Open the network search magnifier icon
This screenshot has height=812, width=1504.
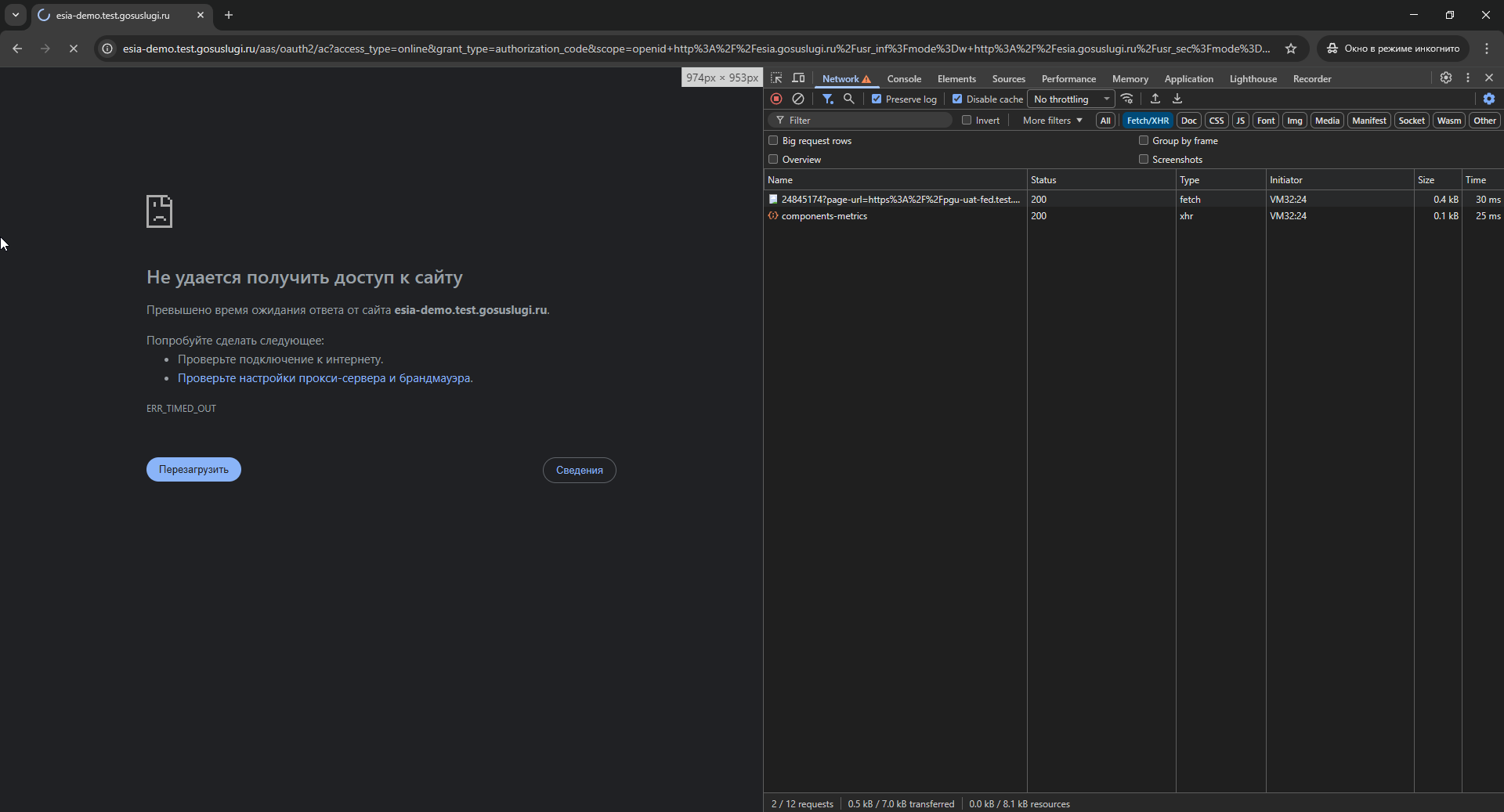click(x=848, y=99)
